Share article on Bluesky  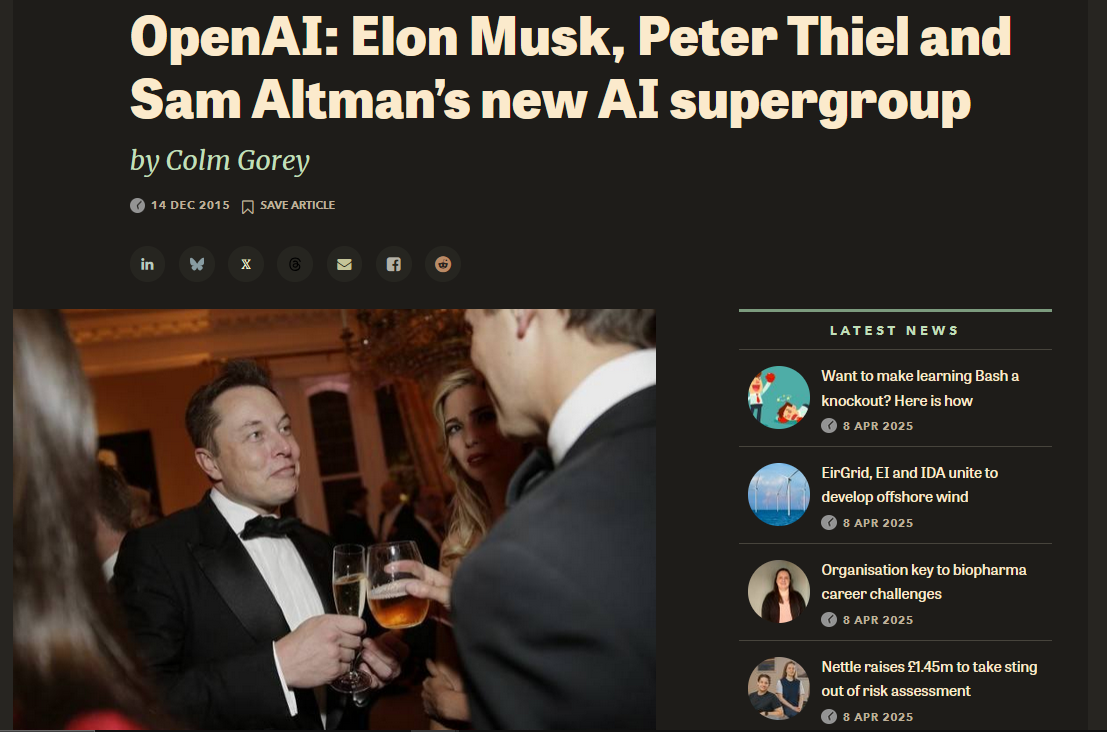click(196, 264)
